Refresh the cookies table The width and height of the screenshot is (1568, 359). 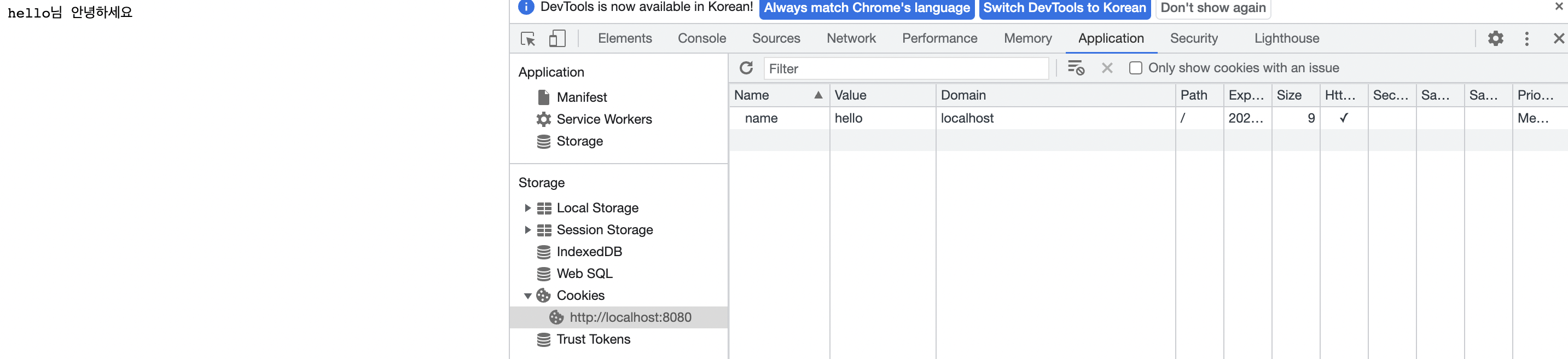click(x=746, y=68)
